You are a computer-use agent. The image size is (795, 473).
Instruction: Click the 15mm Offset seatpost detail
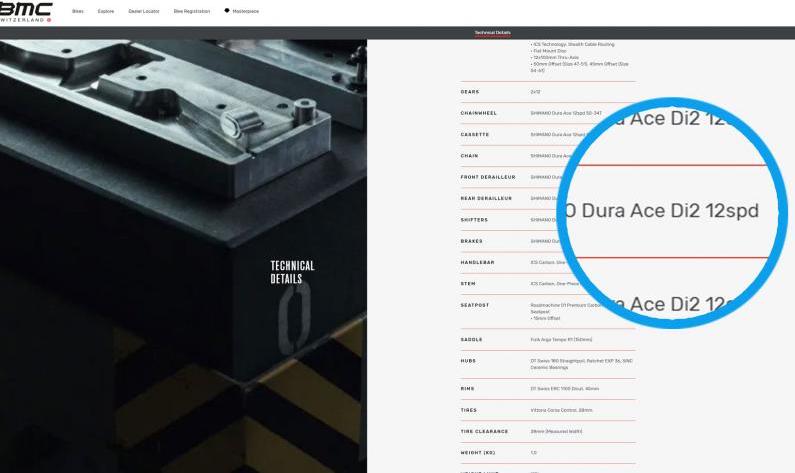click(x=546, y=318)
